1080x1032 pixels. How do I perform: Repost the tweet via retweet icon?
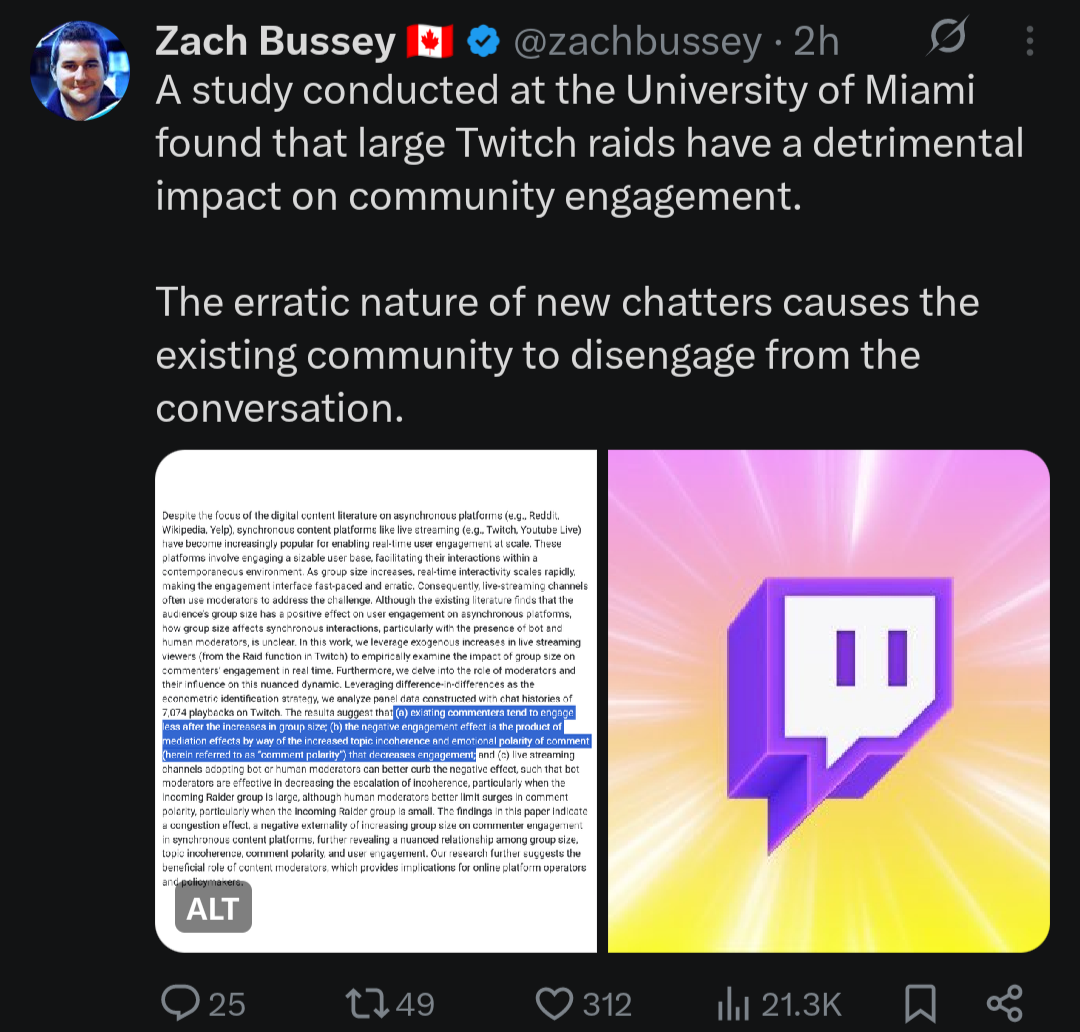coord(368,1003)
